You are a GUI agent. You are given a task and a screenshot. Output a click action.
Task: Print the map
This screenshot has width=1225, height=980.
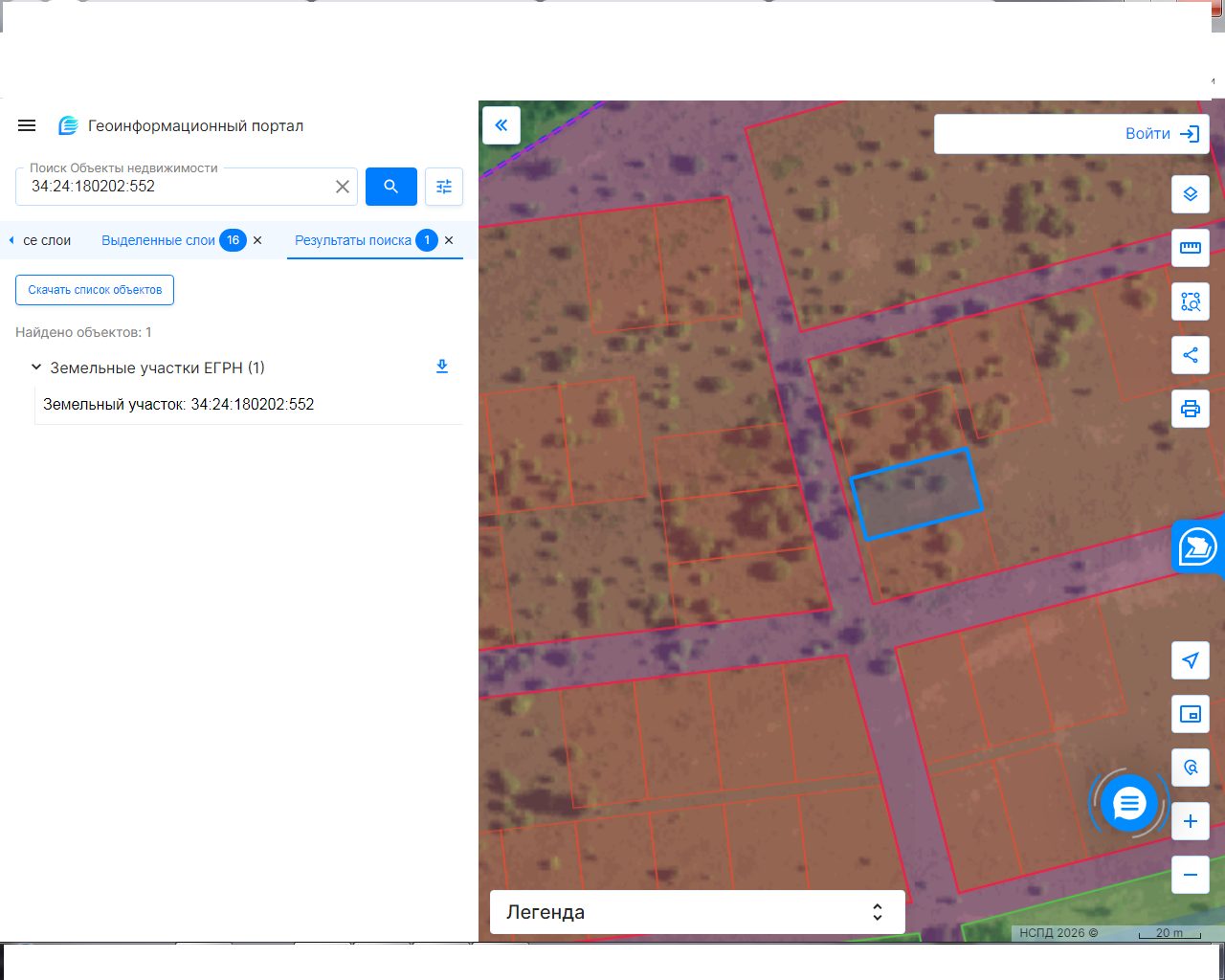1191,409
